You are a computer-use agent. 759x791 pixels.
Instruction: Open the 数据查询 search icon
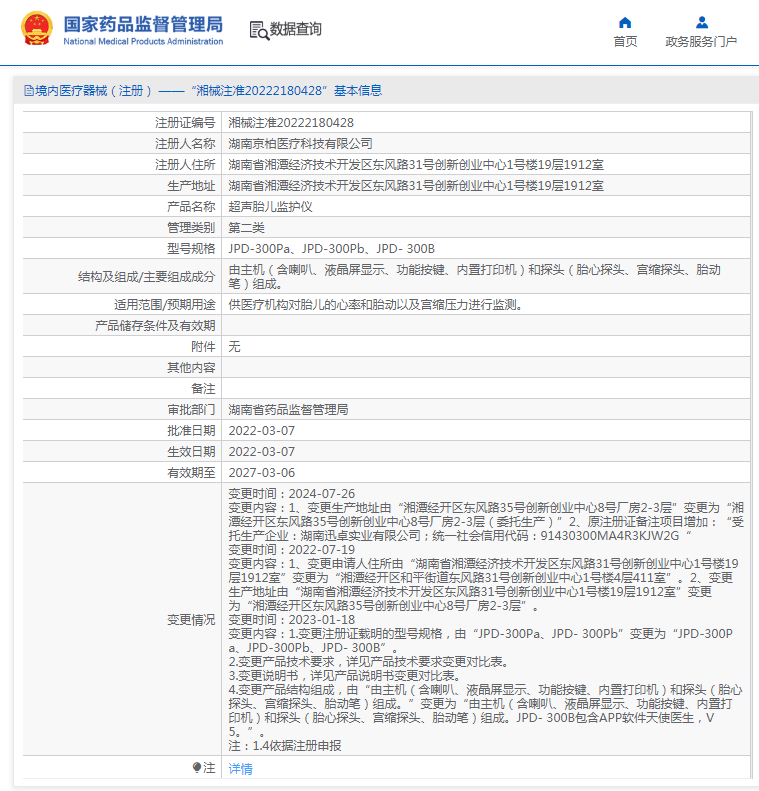260,30
